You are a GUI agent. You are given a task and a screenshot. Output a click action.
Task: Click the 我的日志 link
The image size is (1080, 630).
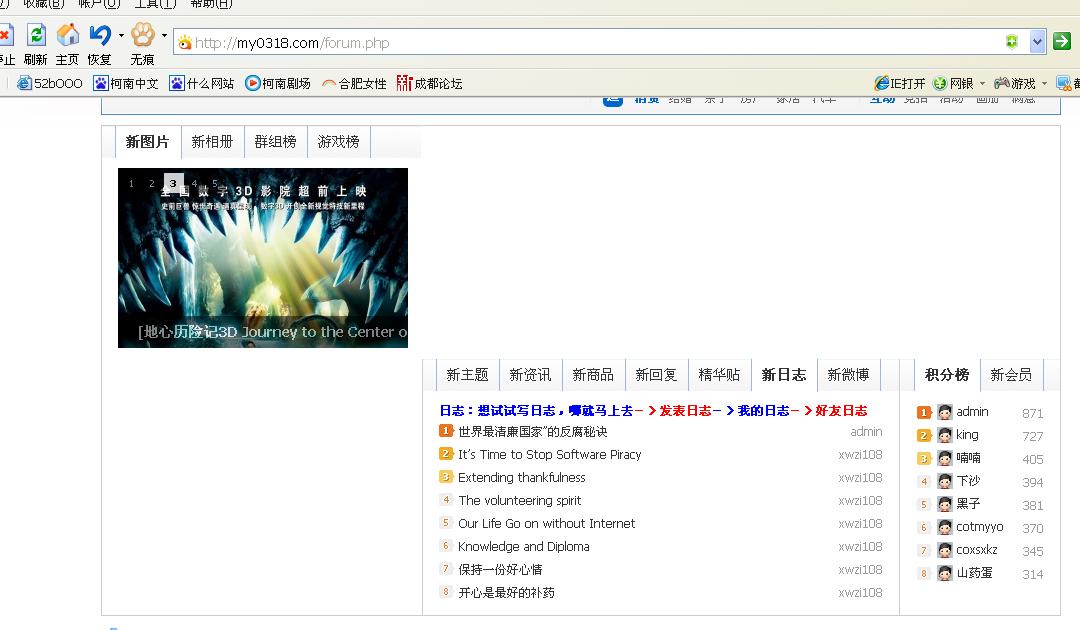(763, 411)
